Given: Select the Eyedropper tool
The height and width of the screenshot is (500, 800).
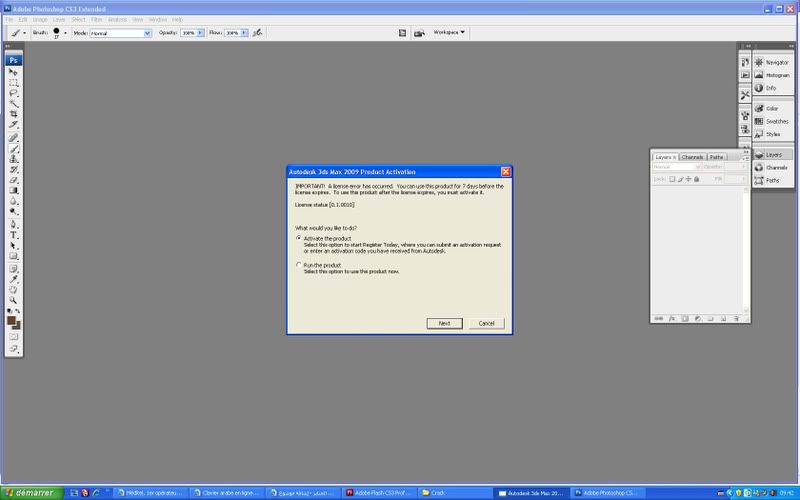Looking at the screenshot, I should 14,280.
